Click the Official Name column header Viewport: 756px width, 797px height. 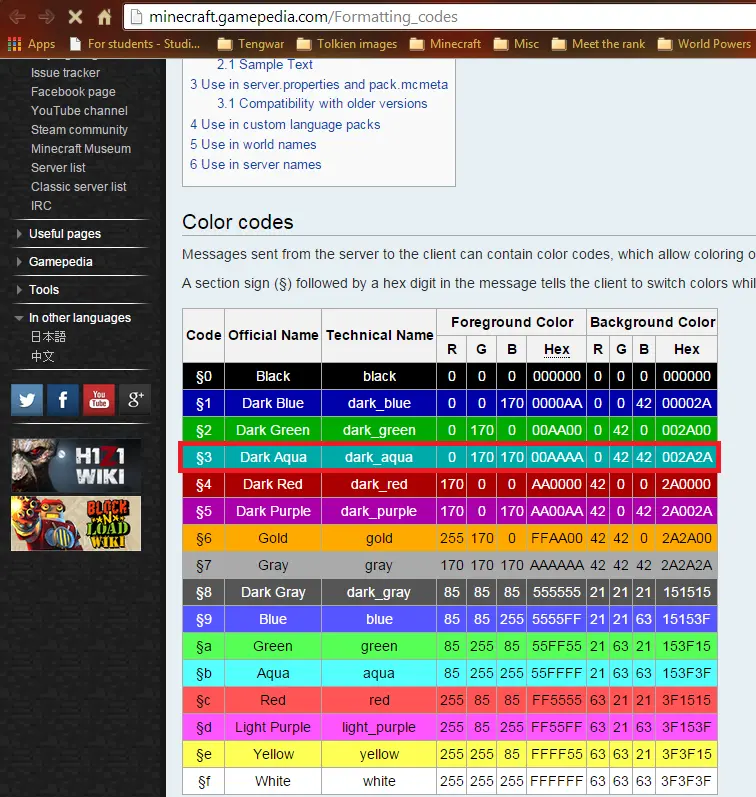[x=273, y=335]
